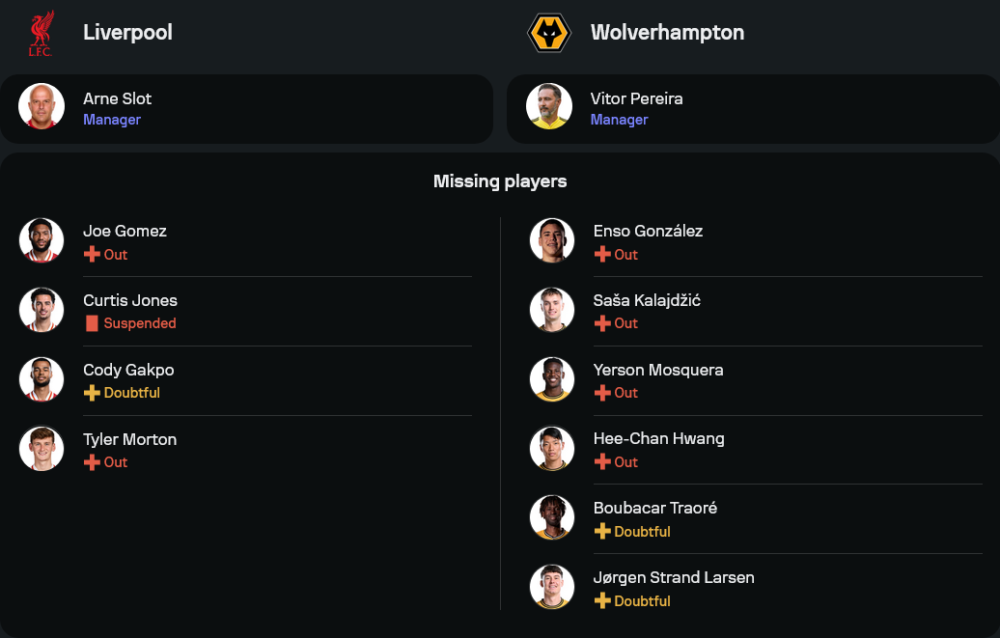Open Arne Slot's manager profile
The image size is (1000, 638).
117,99
